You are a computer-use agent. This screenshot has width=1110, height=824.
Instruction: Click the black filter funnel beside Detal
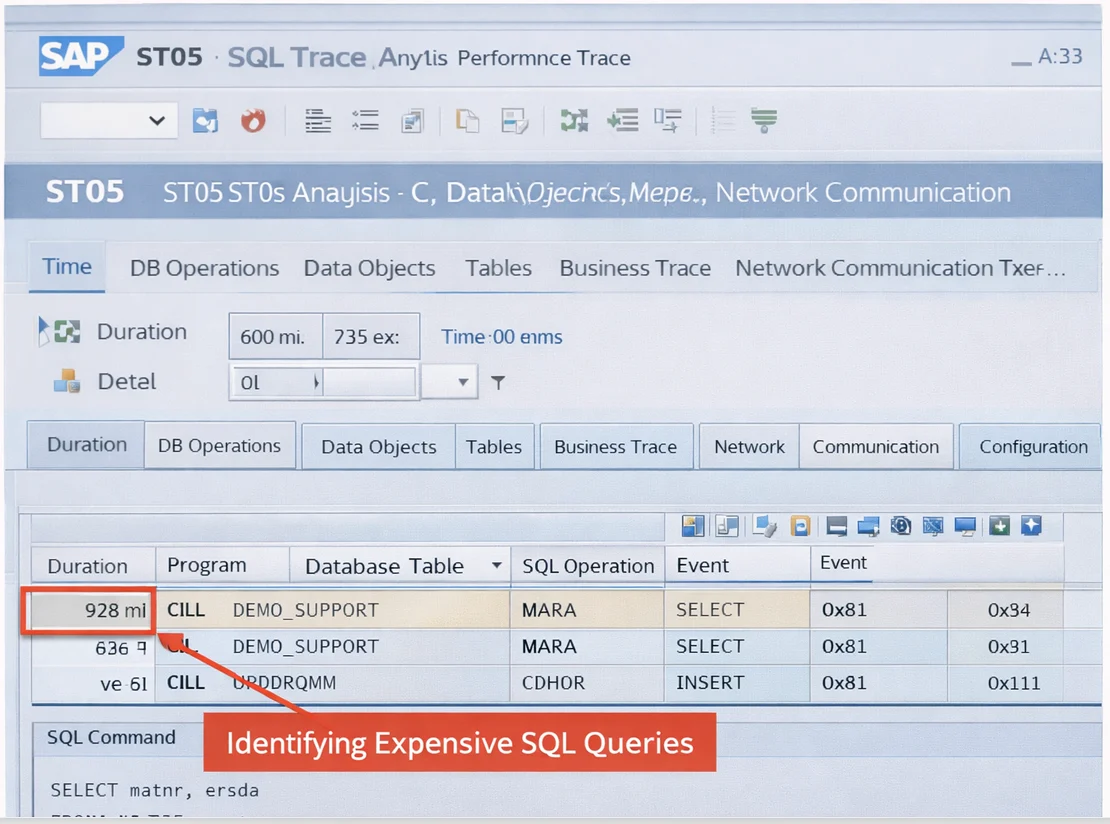coord(498,382)
